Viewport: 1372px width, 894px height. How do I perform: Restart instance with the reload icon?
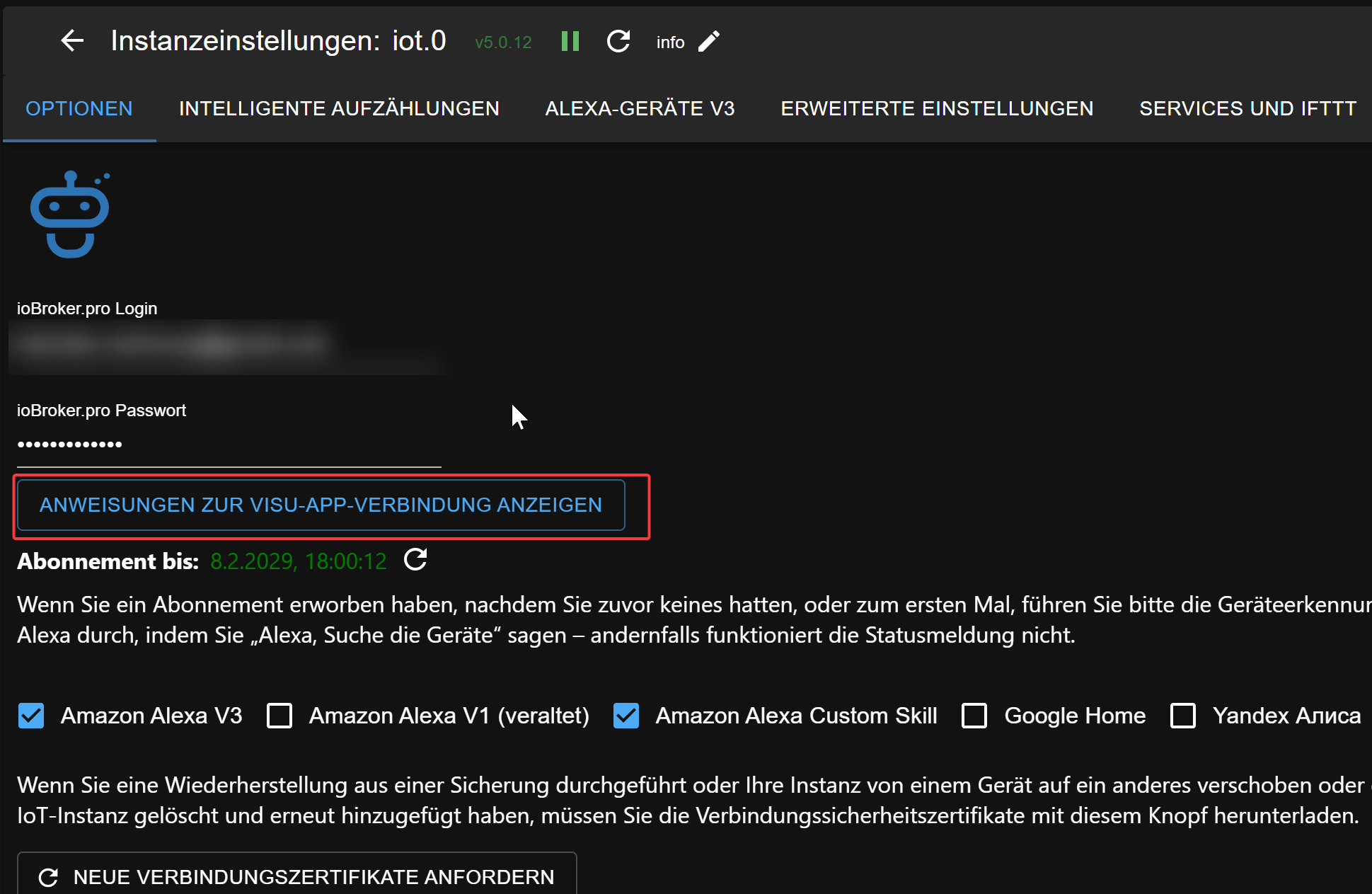click(618, 41)
